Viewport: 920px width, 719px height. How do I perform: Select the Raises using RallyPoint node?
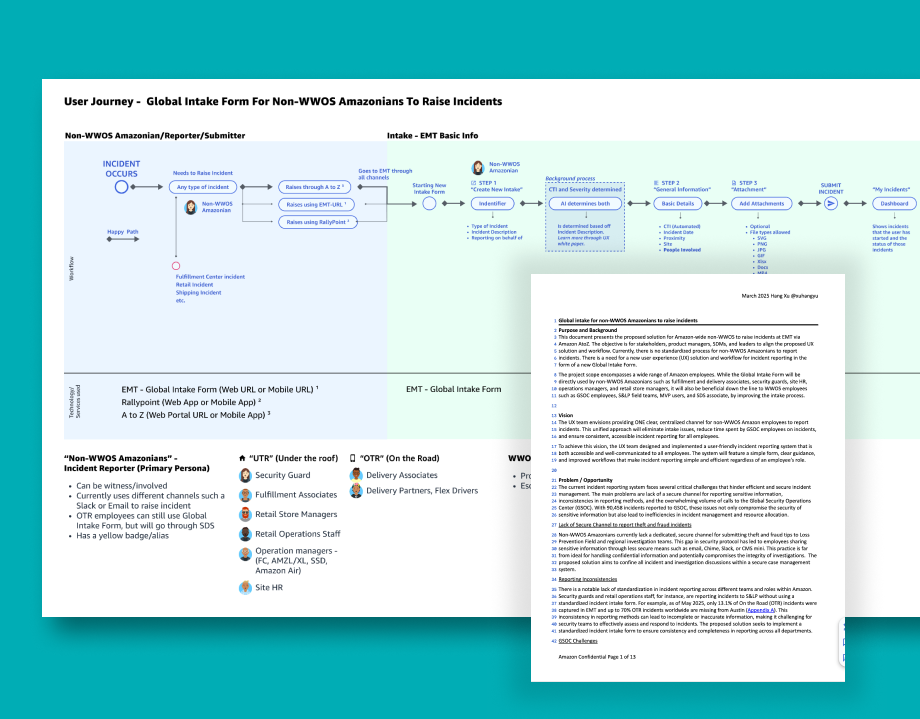[317, 222]
